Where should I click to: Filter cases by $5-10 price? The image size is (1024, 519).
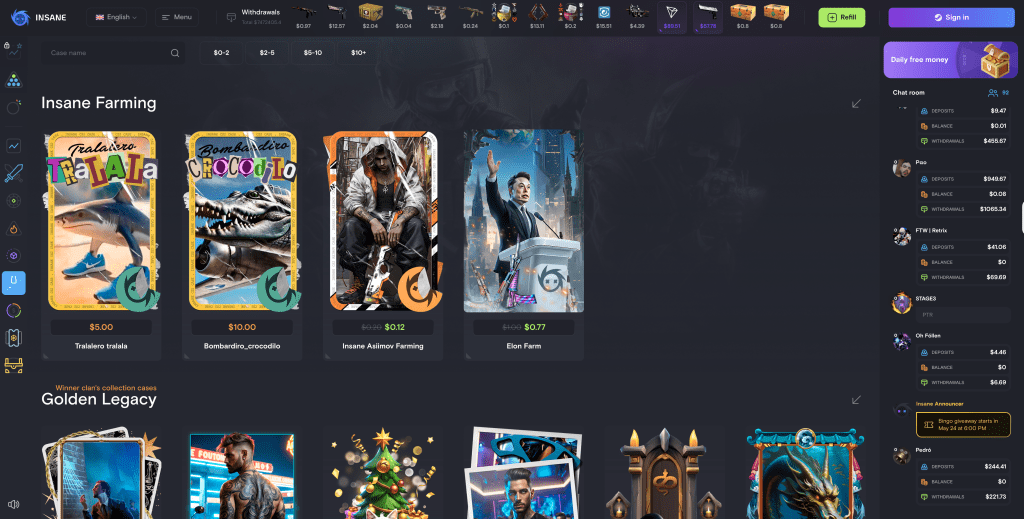pyautogui.click(x=313, y=53)
